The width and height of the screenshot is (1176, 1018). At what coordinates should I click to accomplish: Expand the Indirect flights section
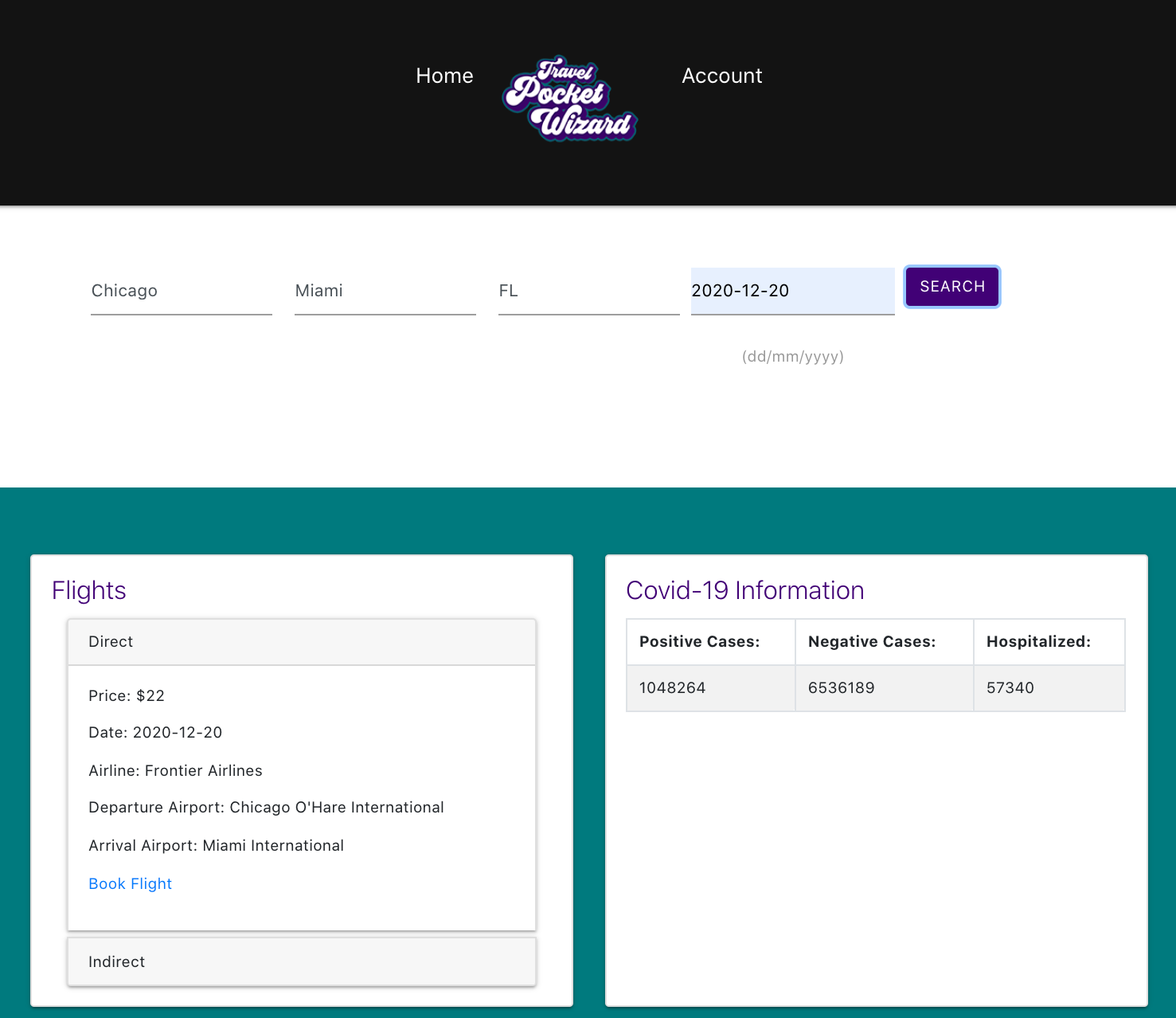tap(302, 961)
